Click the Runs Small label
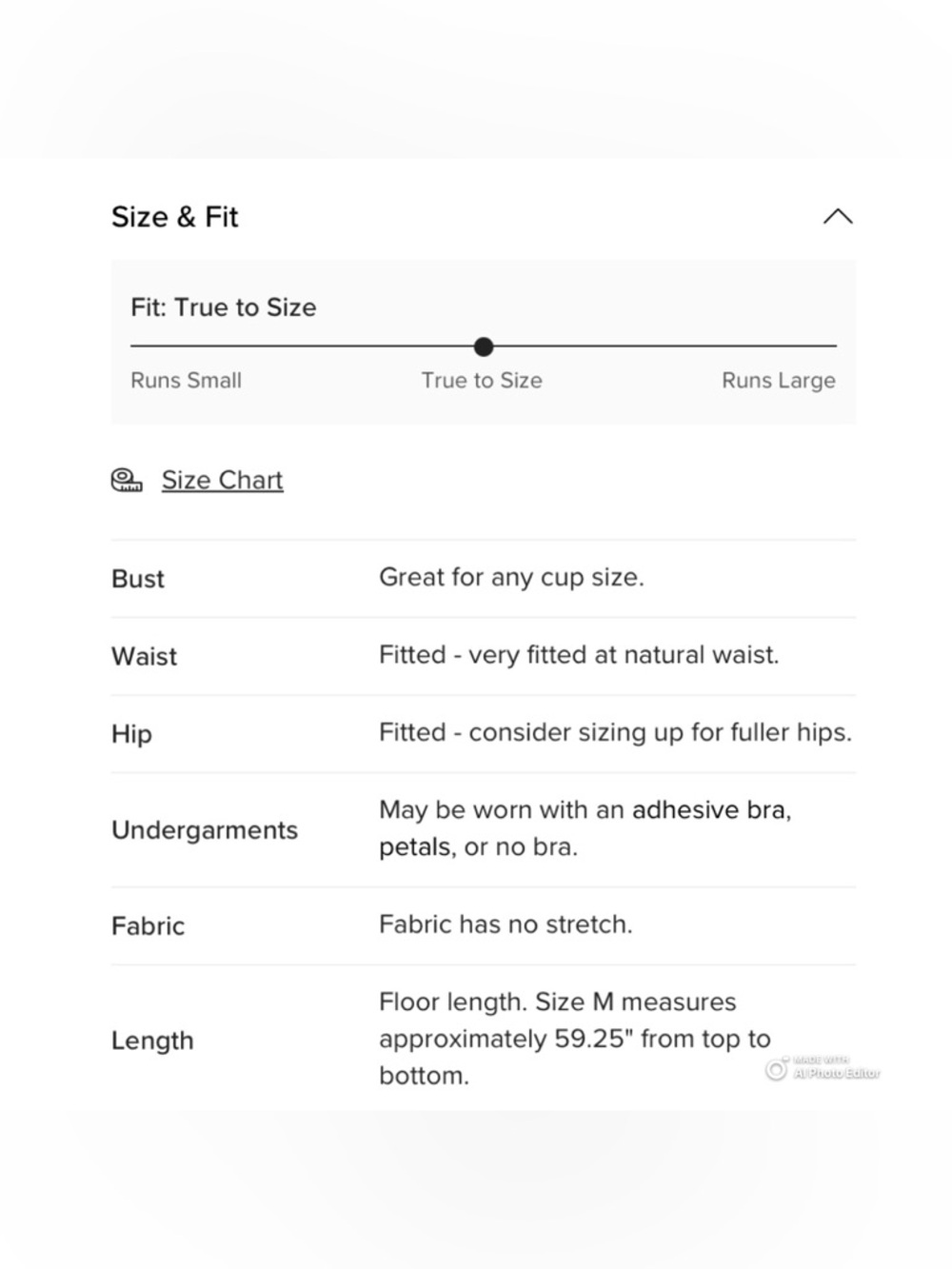This screenshot has height=1269, width=952. point(186,380)
